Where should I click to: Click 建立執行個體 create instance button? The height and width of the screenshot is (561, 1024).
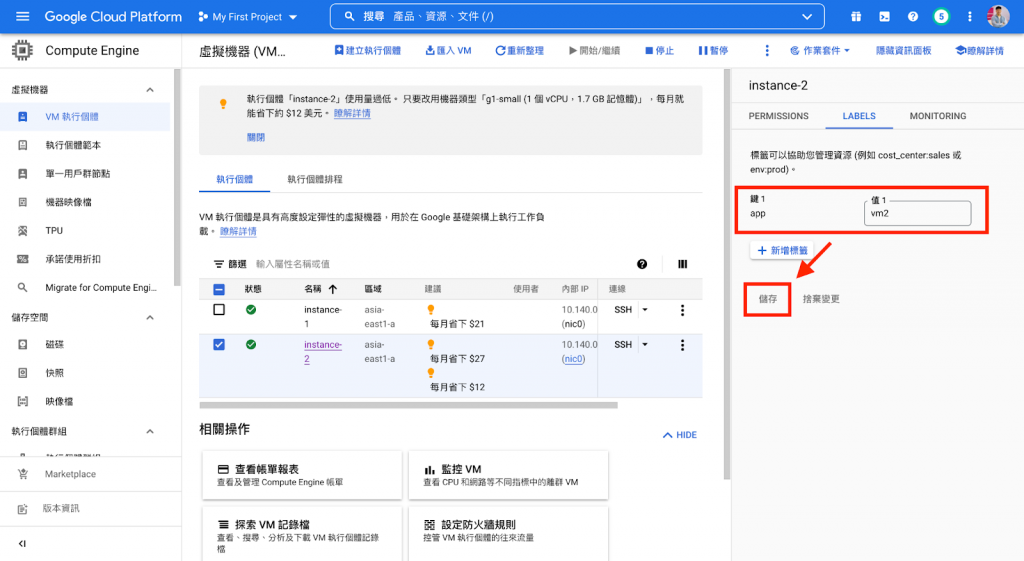[368, 50]
